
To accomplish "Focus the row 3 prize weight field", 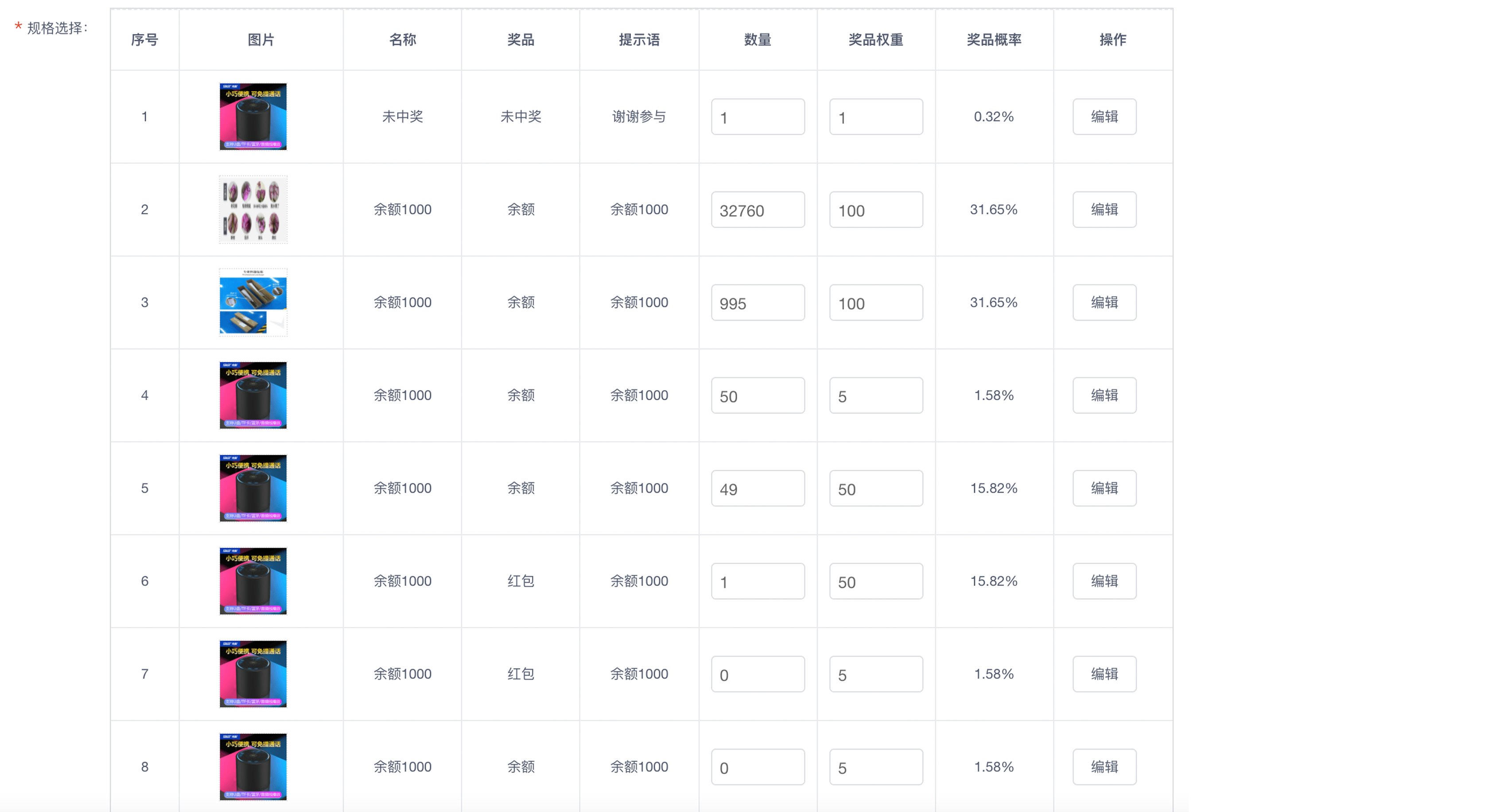I will [876, 303].
